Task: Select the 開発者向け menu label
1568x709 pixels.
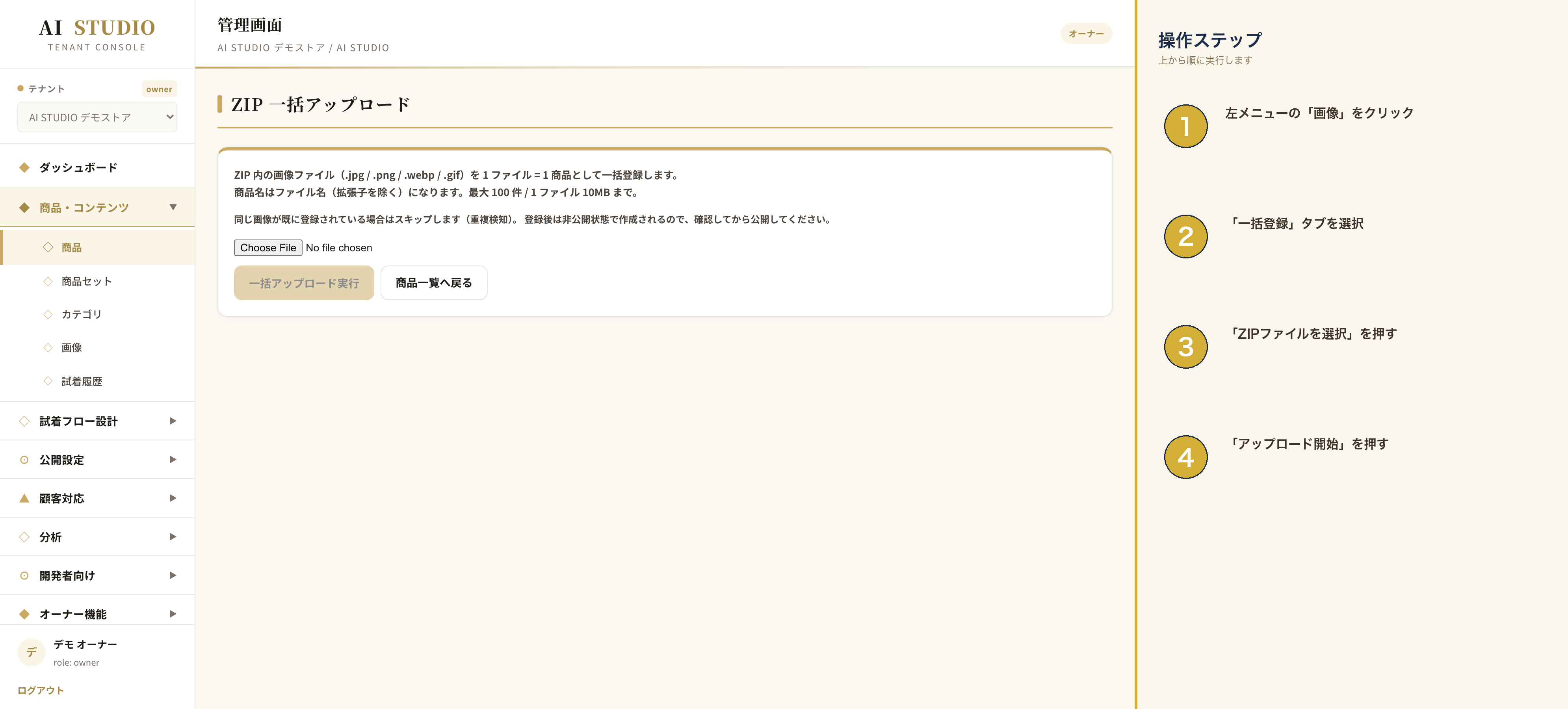Action: pos(67,575)
